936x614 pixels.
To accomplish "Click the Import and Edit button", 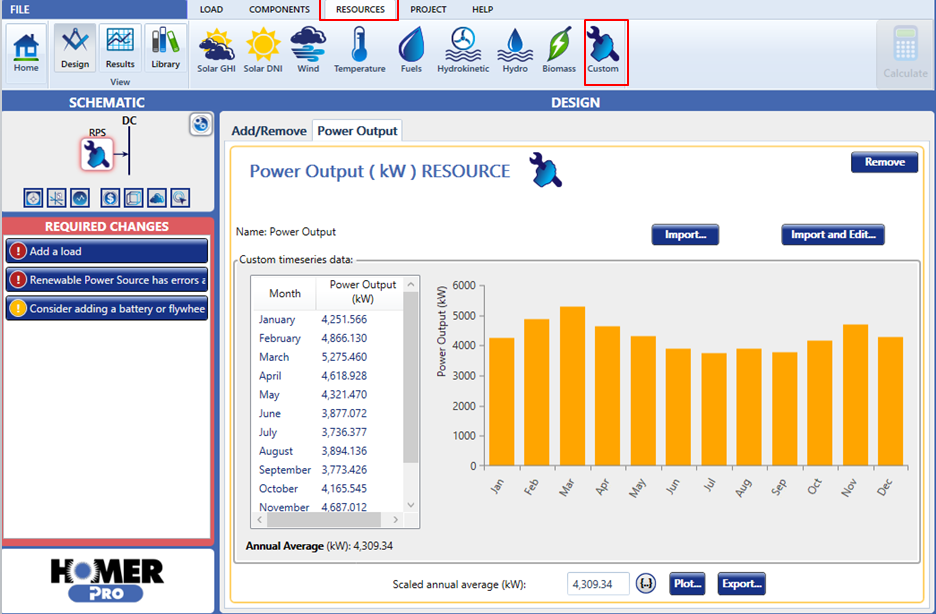I will click(832, 235).
